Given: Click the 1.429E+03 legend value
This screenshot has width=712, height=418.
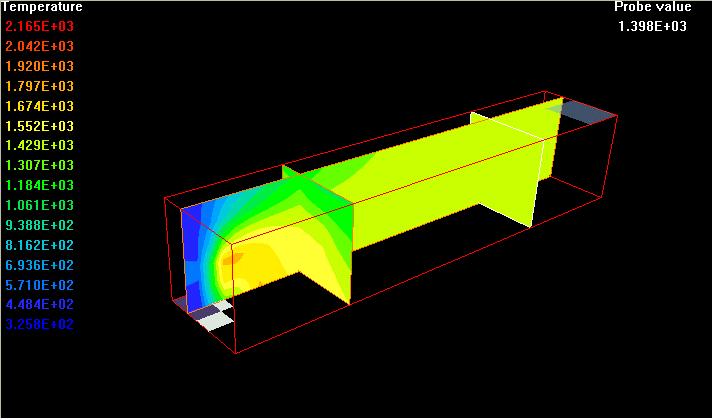Looking at the screenshot, I should tap(40, 146).
